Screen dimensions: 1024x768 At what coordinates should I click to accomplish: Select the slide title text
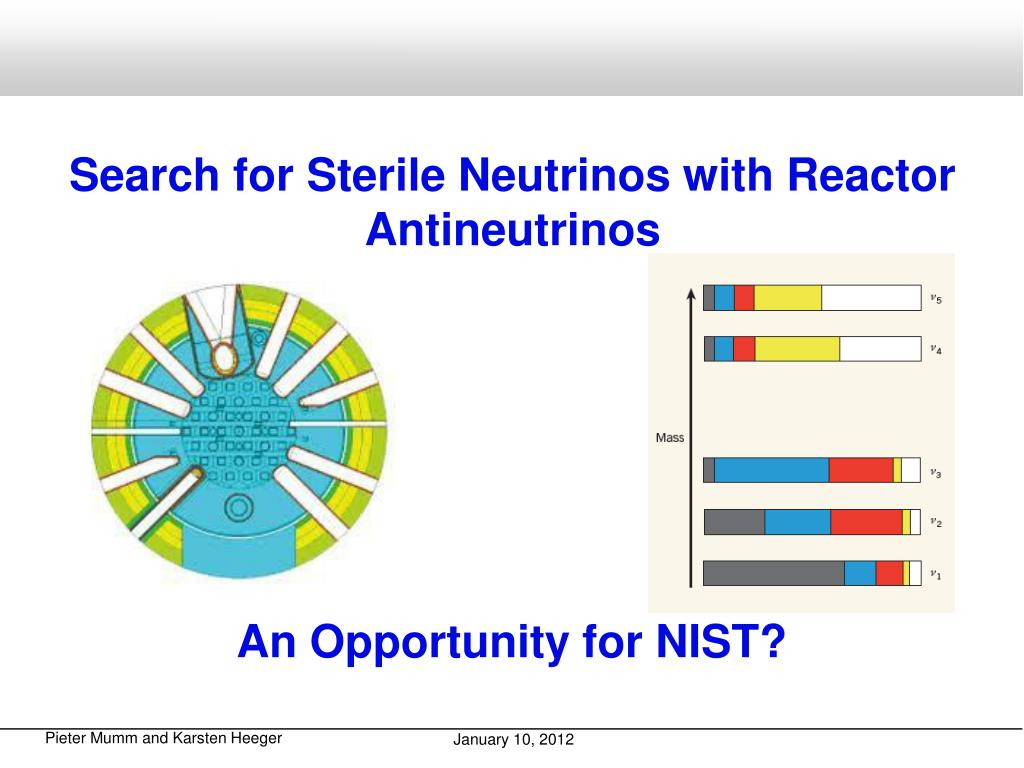coord(510,200)
